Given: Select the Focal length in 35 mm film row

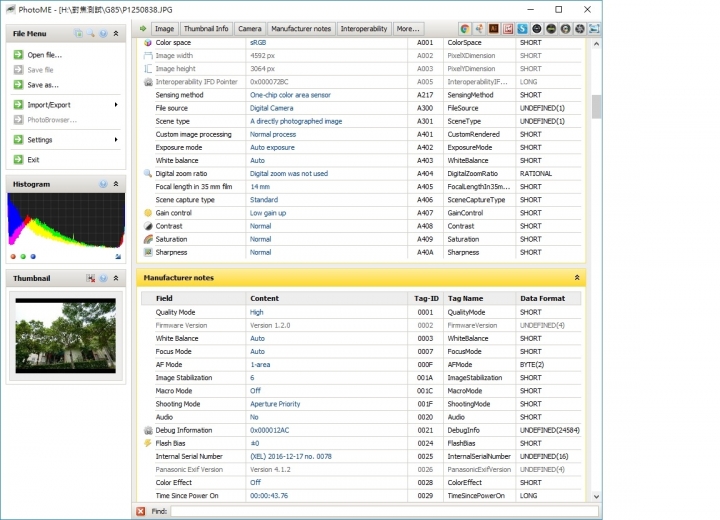Looking at the screenshot, I should 361,187.
